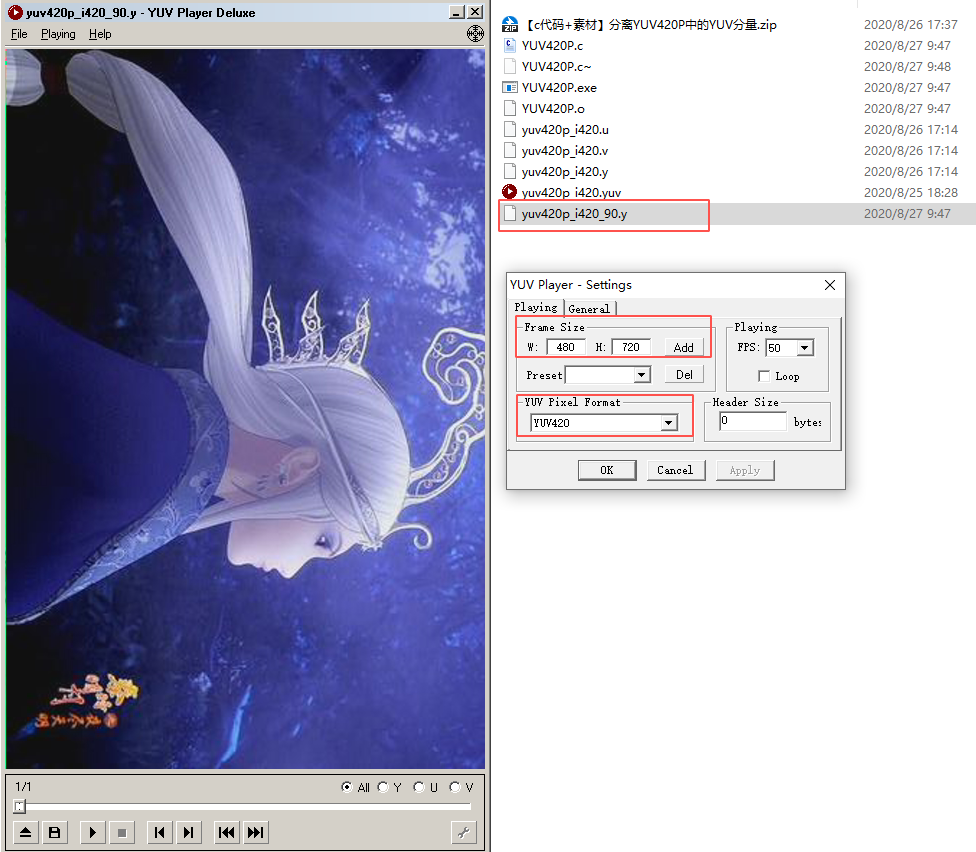
Task: Open the Playing menu
Action: coord(59,34)
